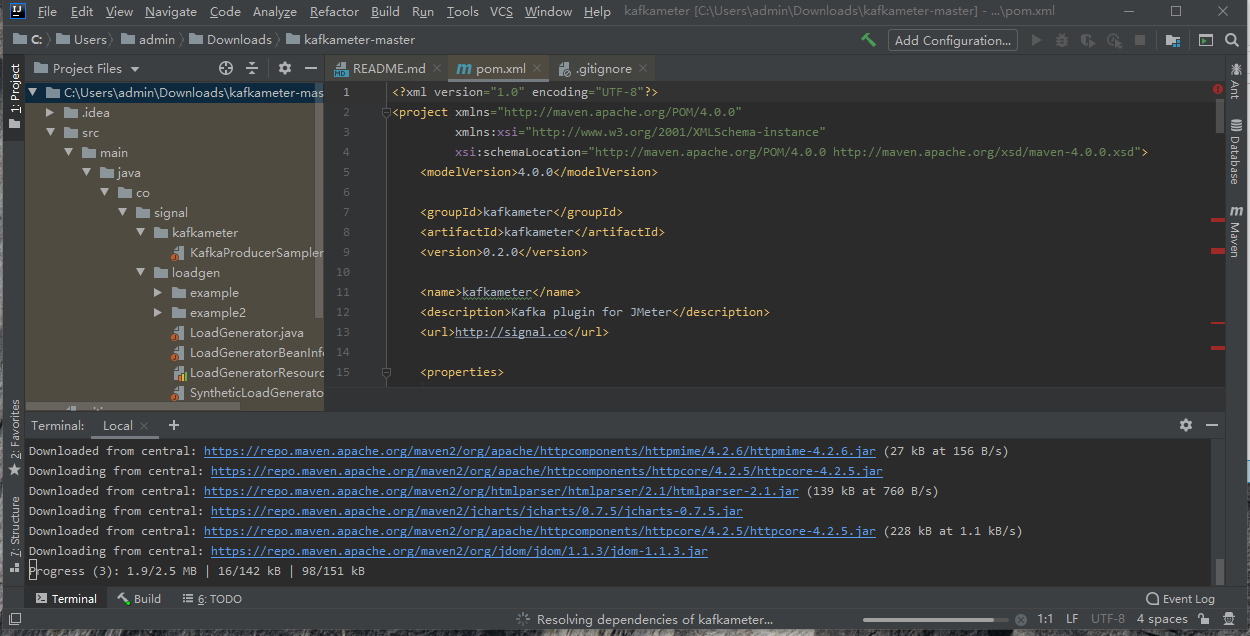The image size is (1250, 636).
Task: Minimize the Terminal panel
Action: click(x=1212, y=425)
